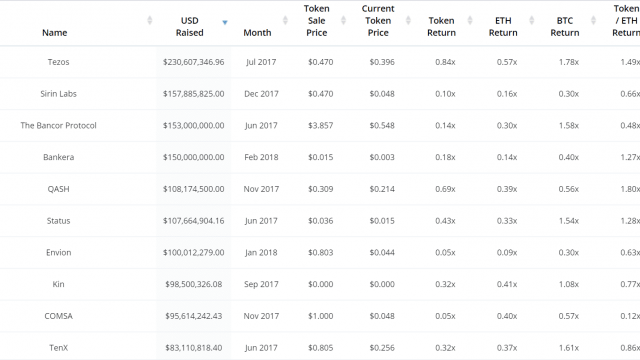Click Status amount $107,664,904.16
640x360 pixels.
(x=193, y=221)
